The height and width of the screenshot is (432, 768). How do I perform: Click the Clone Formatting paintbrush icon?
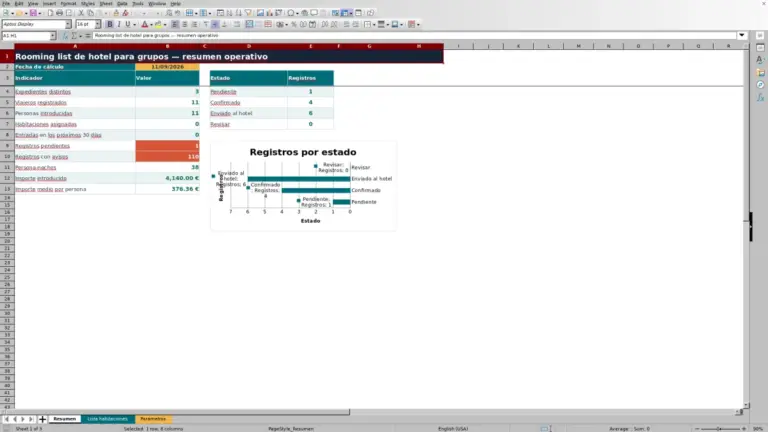pos(116,13)
